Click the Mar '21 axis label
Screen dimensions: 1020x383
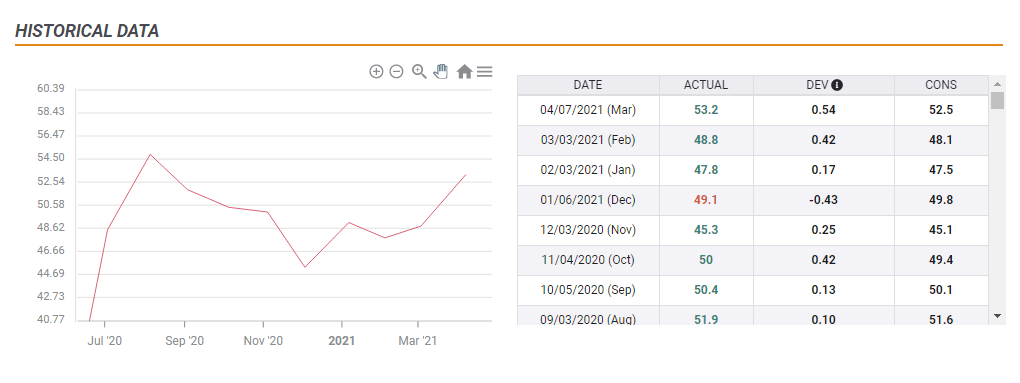coord(418,341)
